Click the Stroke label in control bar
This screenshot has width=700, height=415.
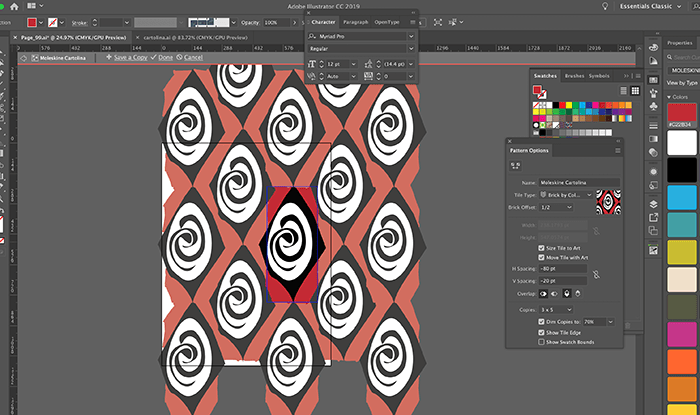click(x=79, y=23)
